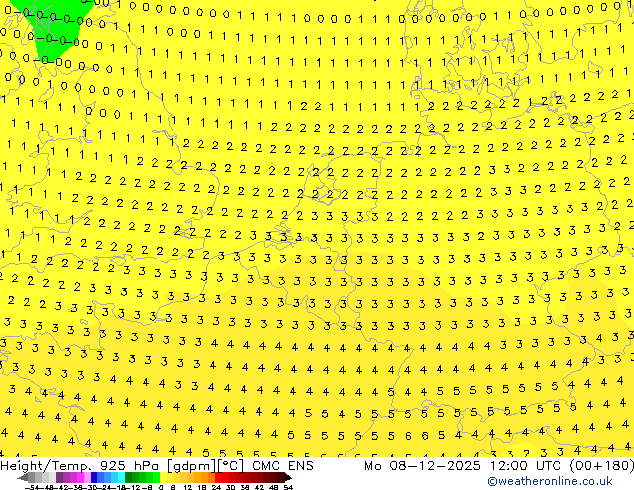
Task: Click the (00+180) forecast hour text
Action: point(601,466)
